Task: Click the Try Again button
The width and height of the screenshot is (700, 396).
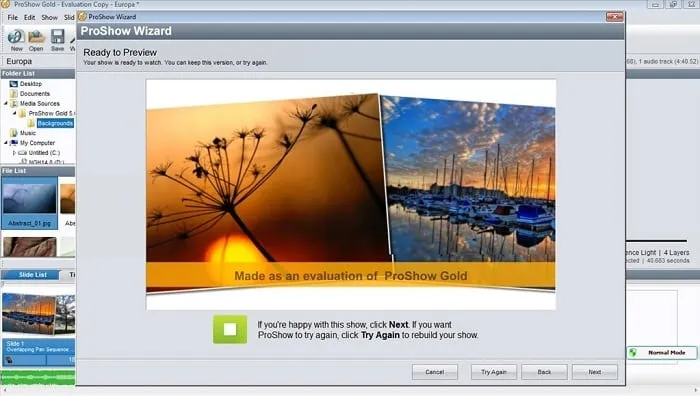Action: tap(494, 372)
